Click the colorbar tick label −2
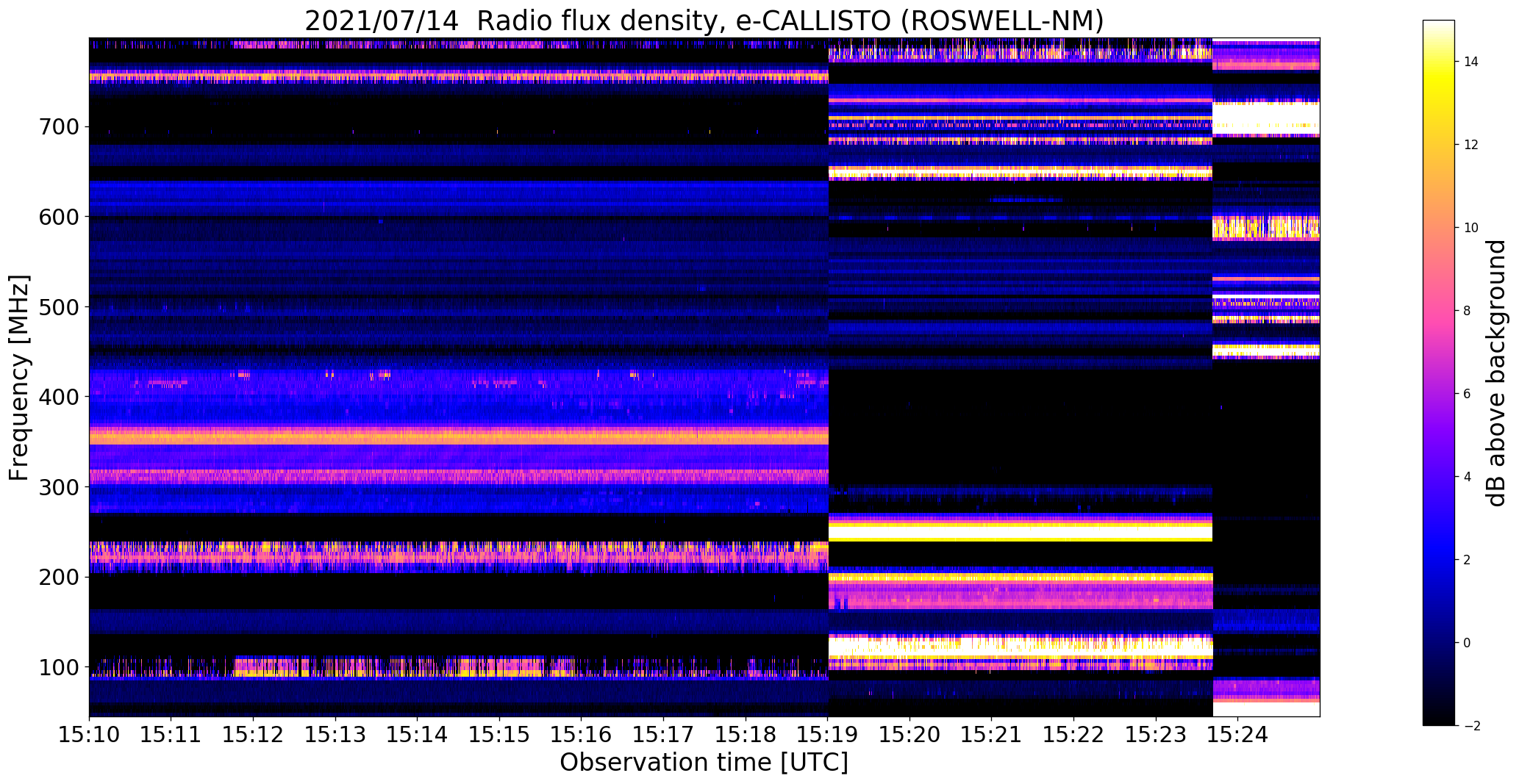 1471,727
